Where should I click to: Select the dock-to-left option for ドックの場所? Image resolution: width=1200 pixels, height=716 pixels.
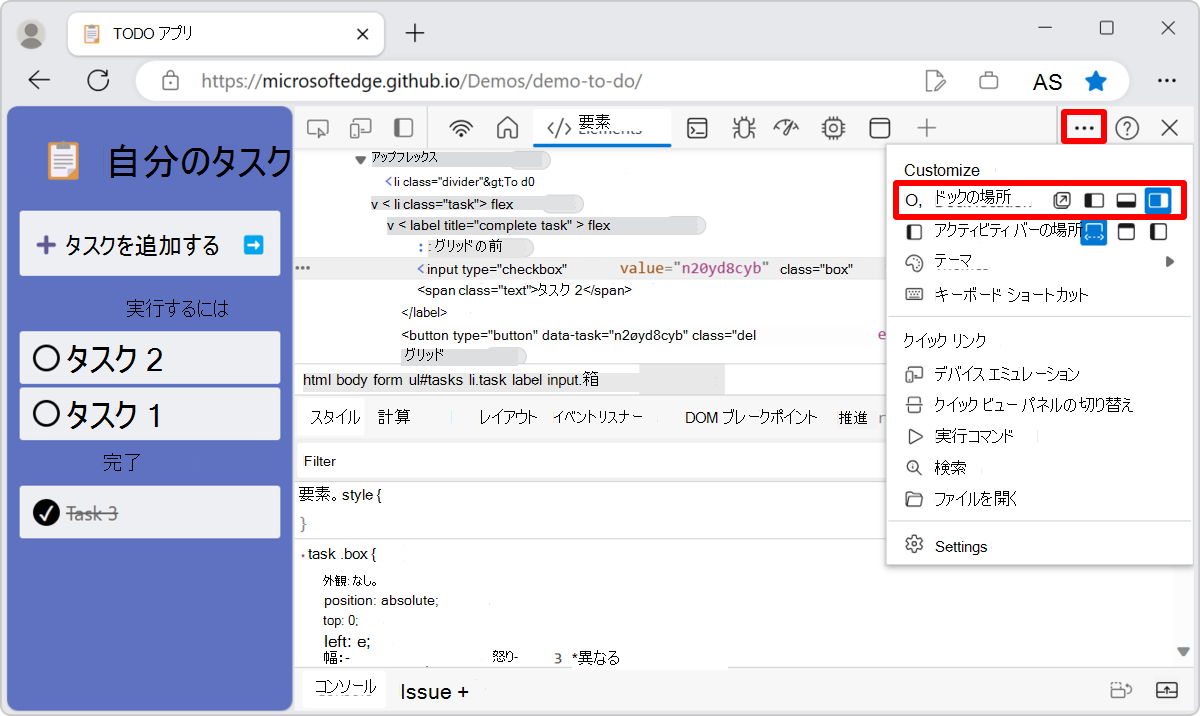[x=1094, y=199]
